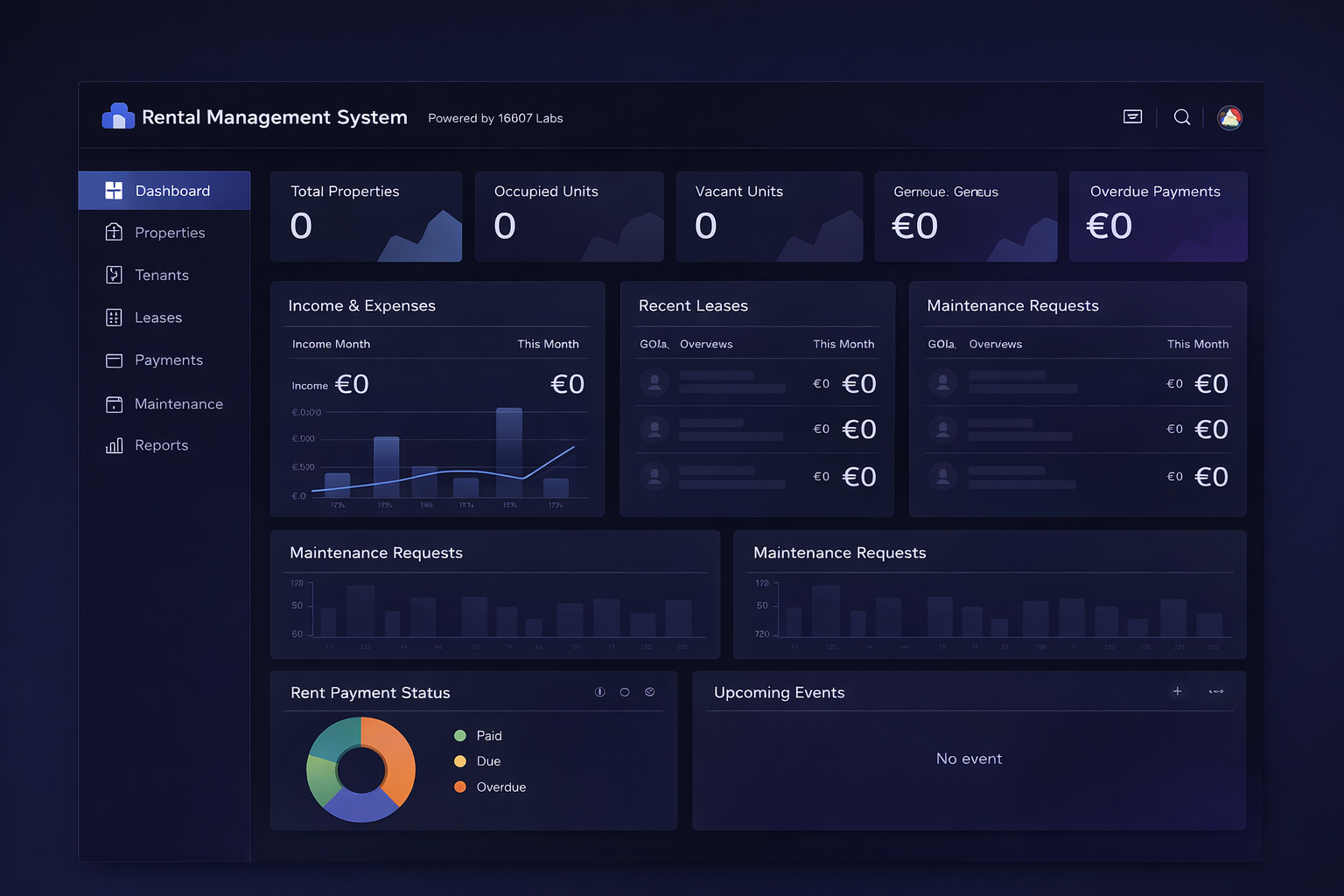This screenshot has width=1344, height=896.
Task: Select the Leases icon in the sidebar
Action: 115,318
